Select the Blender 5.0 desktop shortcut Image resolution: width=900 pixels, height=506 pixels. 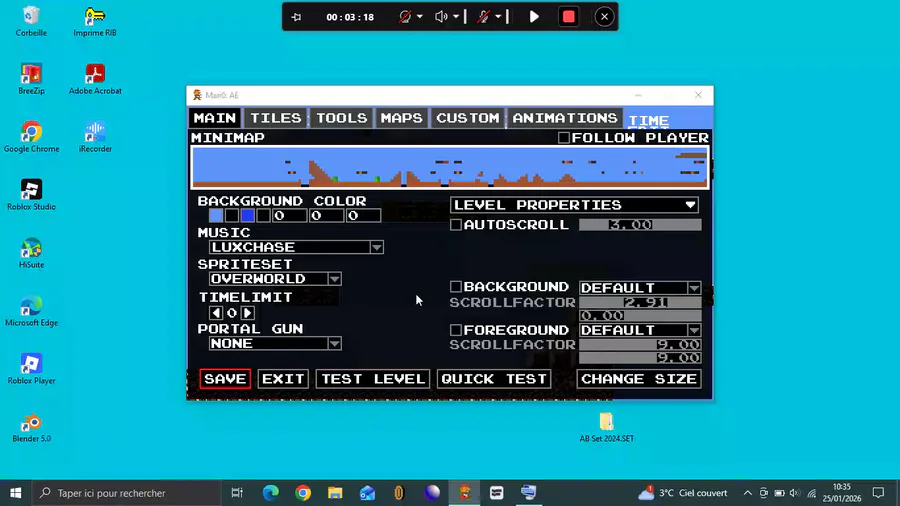pyautogui.click(x=31, y=427)
